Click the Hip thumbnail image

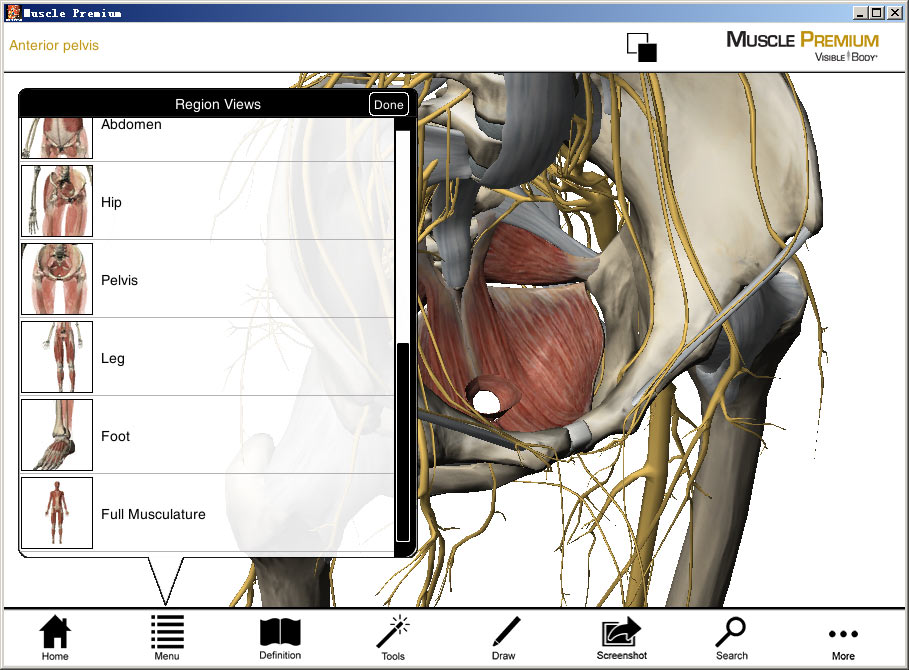click(x=57, y=201)
